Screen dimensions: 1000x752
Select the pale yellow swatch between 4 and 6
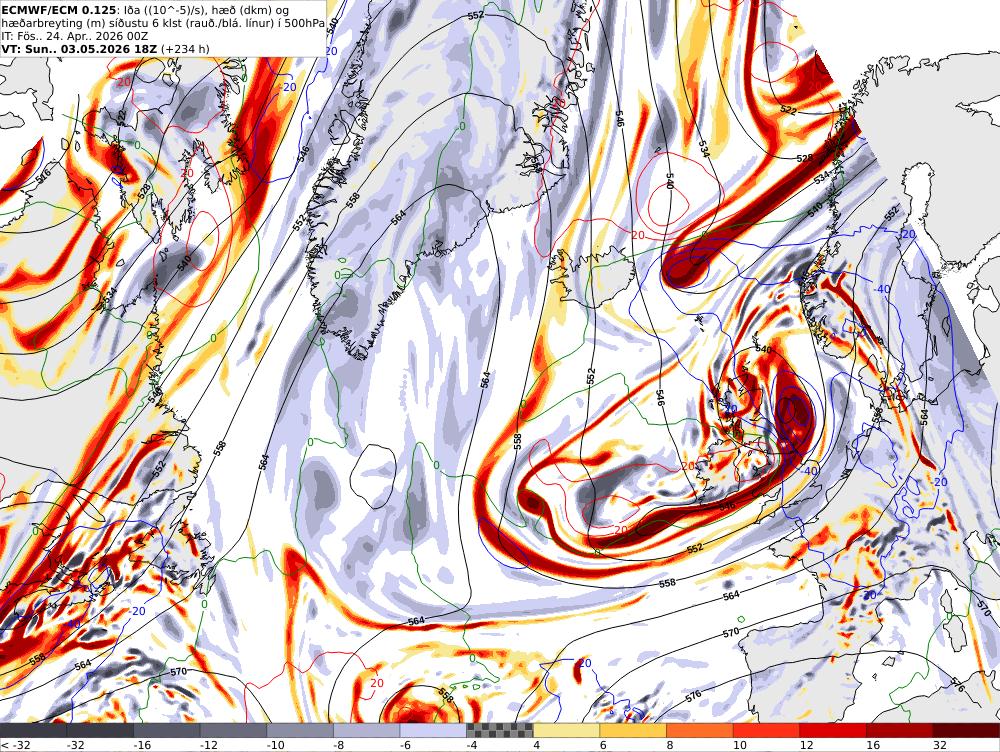click(x=566, y=730)
